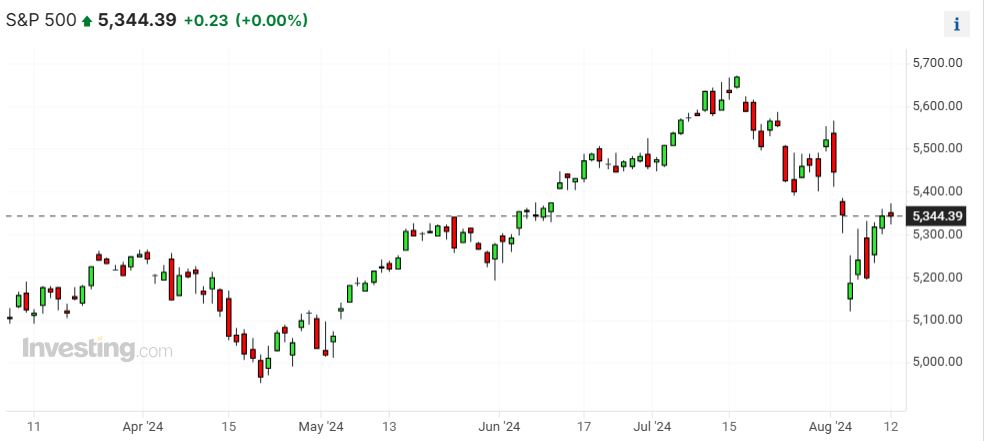Select the +0.23 change value
985x441 pixels.
[x=206, y=21]
